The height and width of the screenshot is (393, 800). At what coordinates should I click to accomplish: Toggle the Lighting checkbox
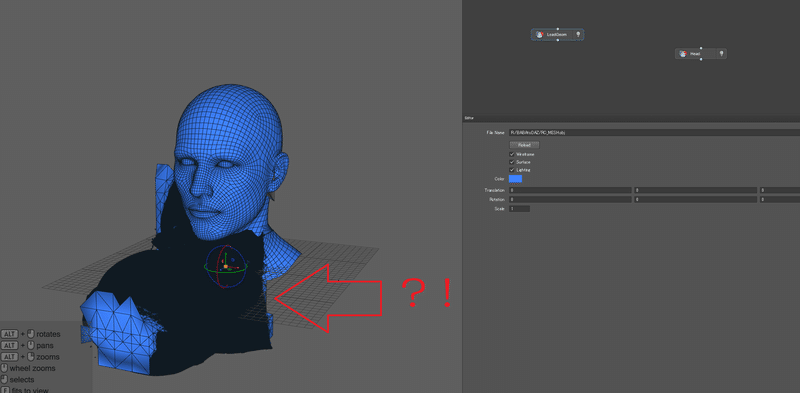click(512, 169)
